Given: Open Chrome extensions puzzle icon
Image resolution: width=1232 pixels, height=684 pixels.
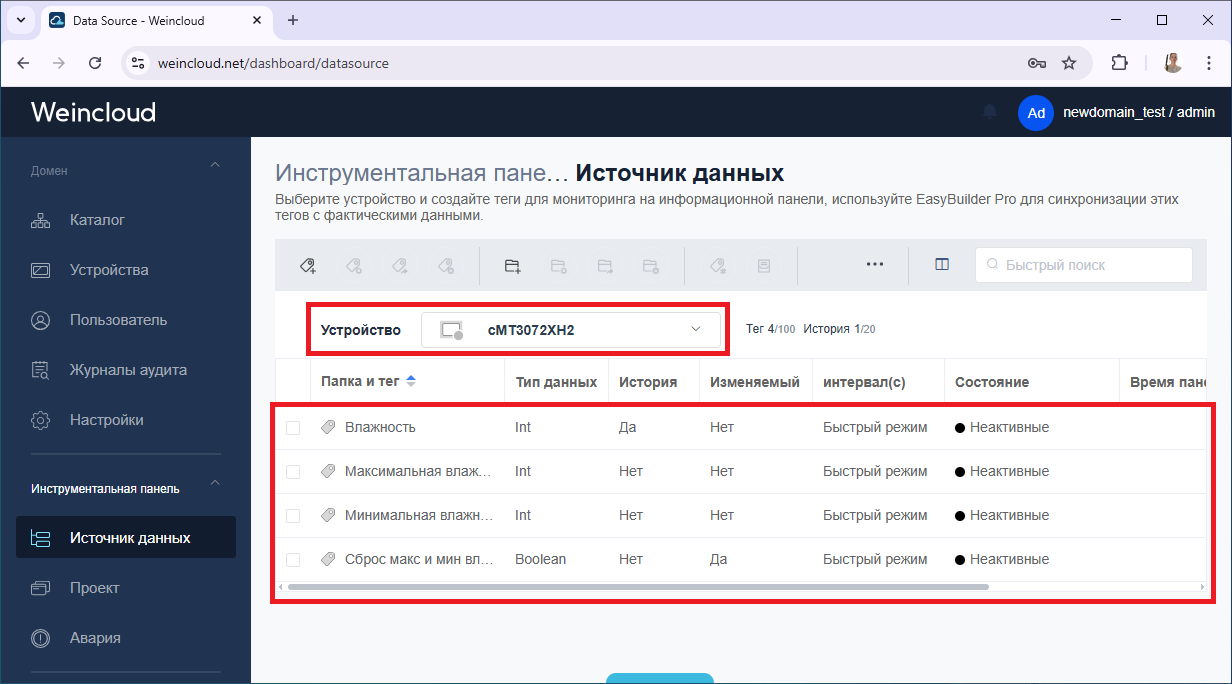Looking at the screenshot, I should pos(1119,63).
